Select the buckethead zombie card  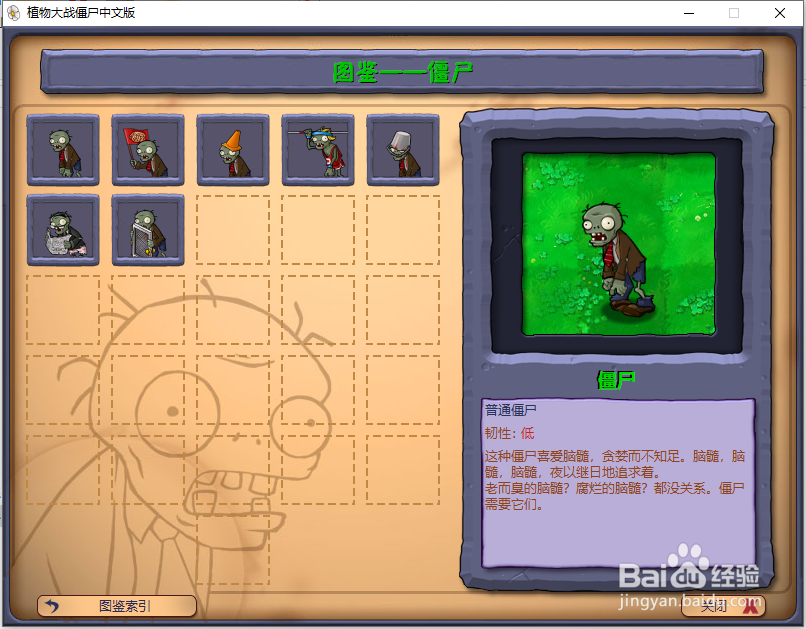[x=402, y=150]
